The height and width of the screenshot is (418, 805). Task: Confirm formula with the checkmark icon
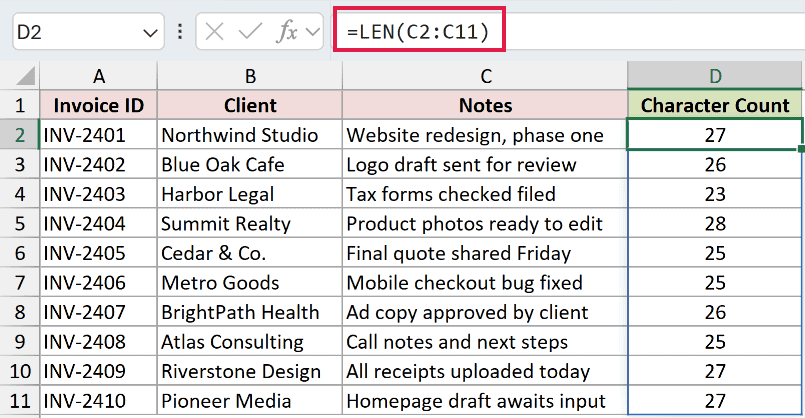click(x=250, y=32)
